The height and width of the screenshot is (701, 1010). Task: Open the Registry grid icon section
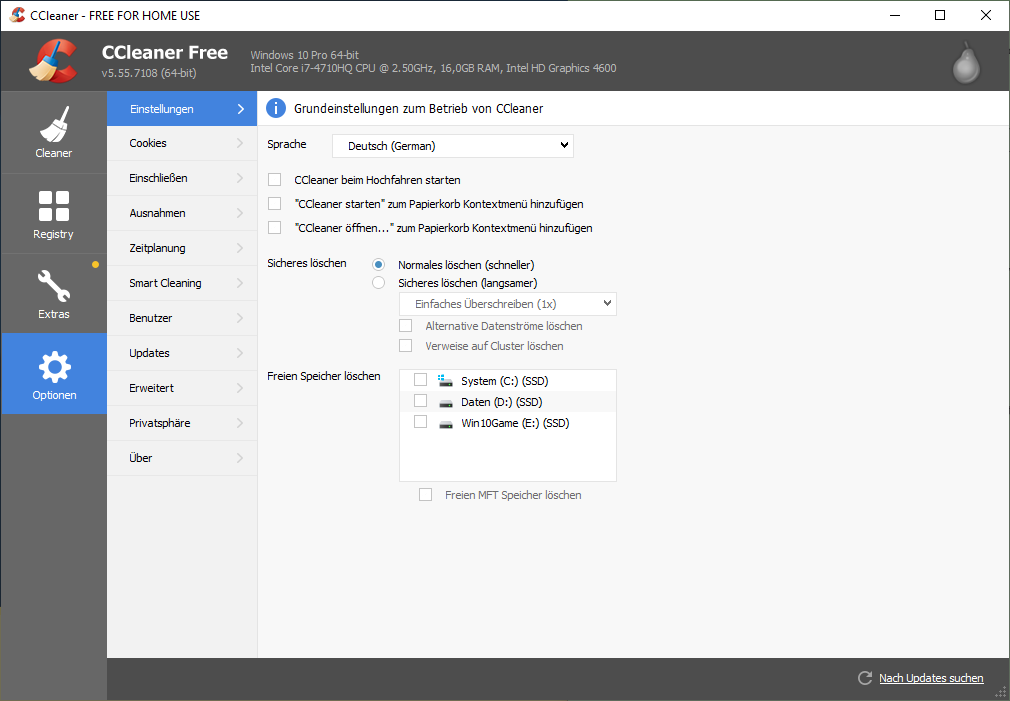click(x=54, y=214)
